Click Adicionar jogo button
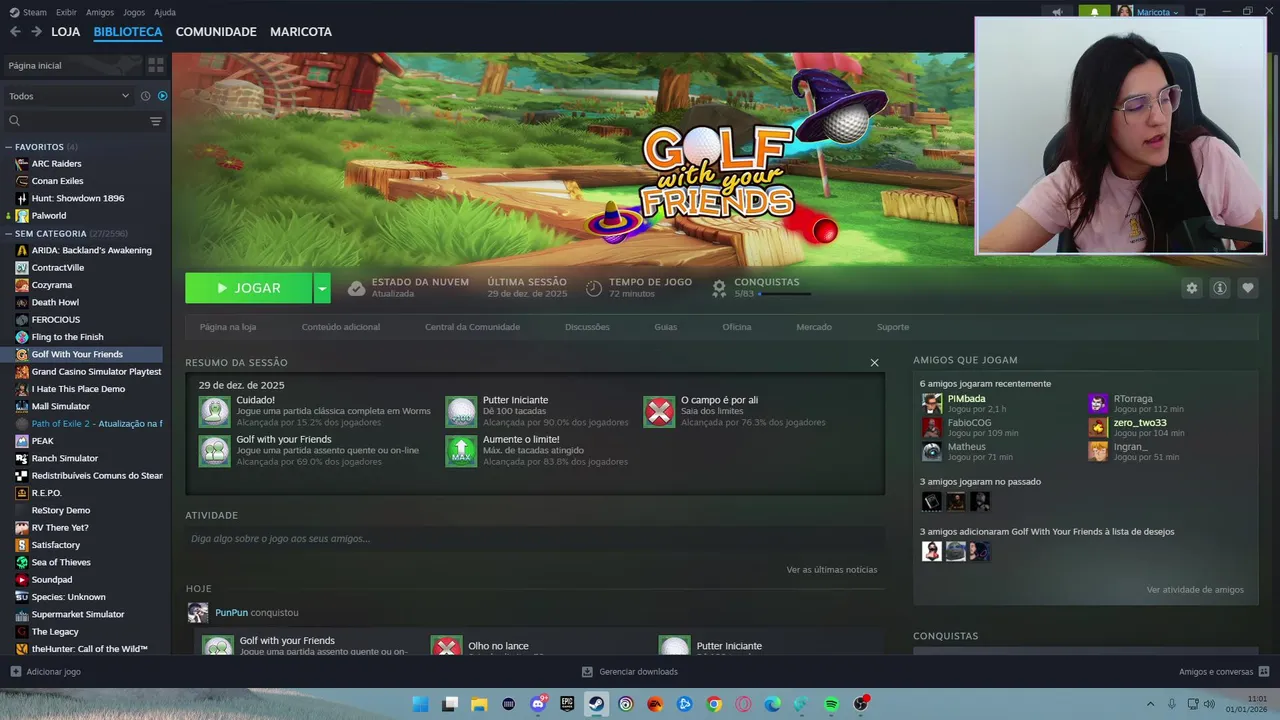This screenshot has height=720, width=1280. pyautogui.click(x=46, y=672)
